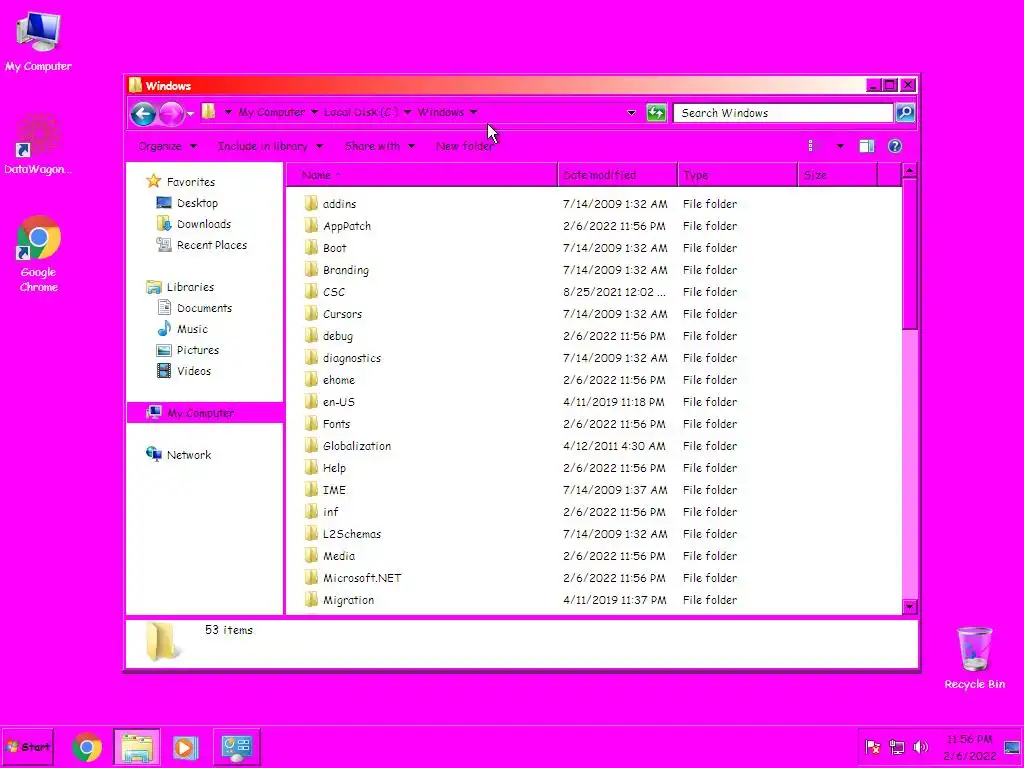Open the address bar history dropdown

click(x=631, y=113)
